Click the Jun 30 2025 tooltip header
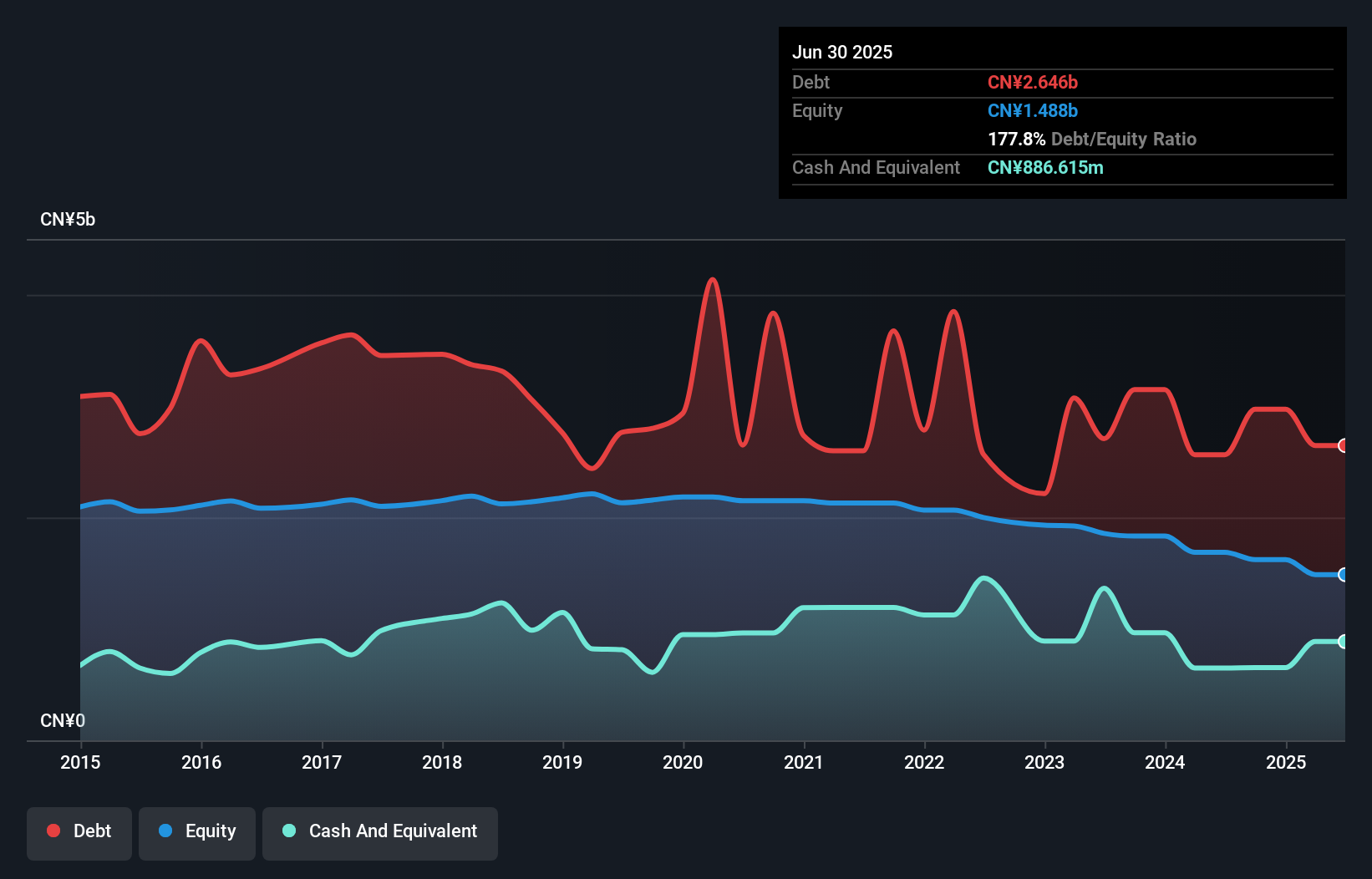Screen dimensions: 1372x879 coord(842,52)
